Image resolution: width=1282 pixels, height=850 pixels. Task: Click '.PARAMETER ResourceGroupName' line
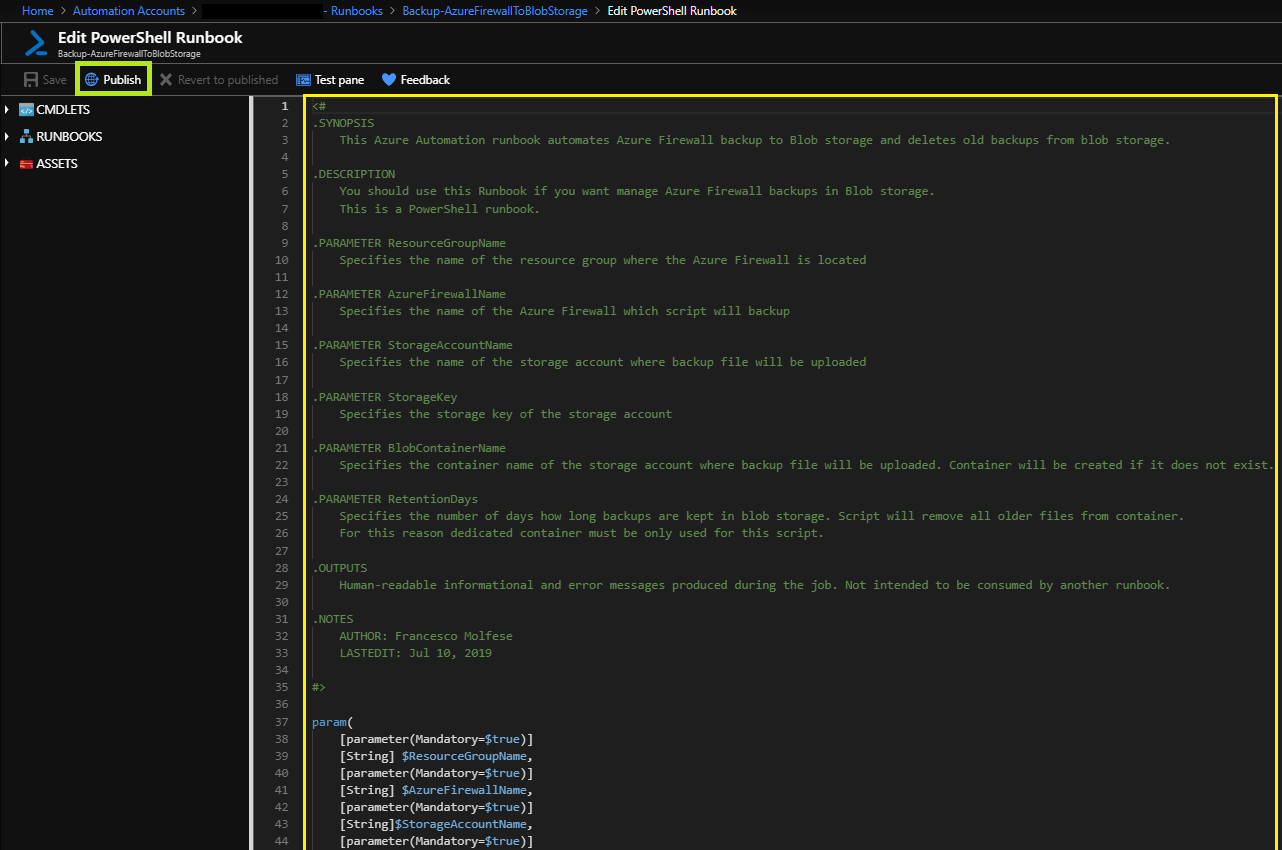point(409,243)
